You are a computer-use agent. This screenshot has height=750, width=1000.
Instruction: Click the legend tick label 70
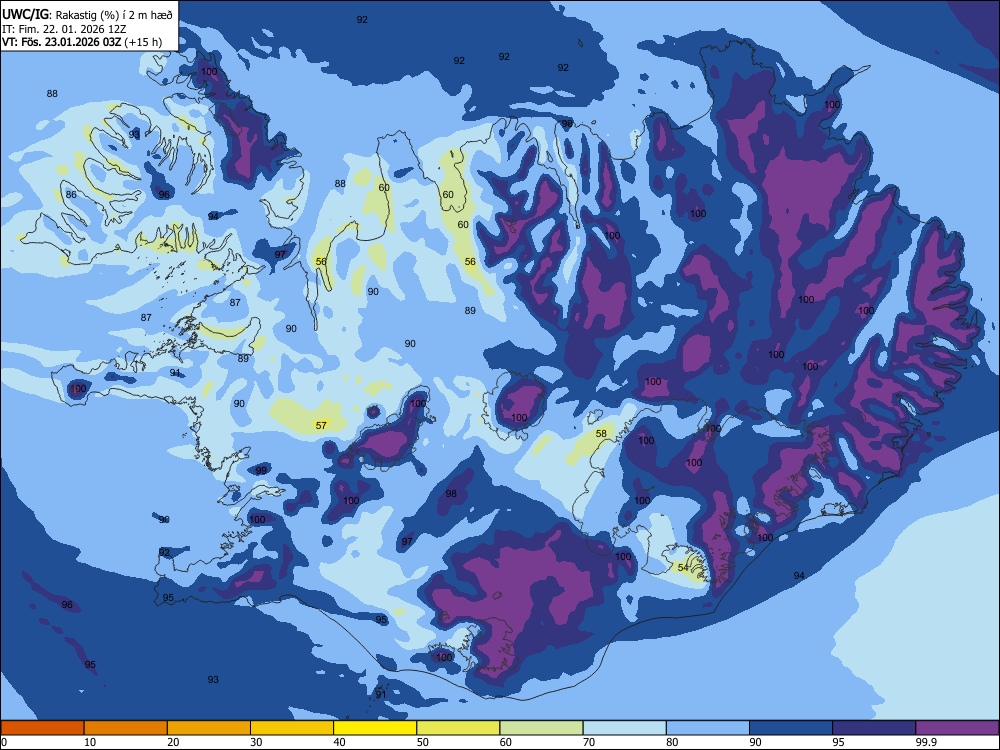589,742
